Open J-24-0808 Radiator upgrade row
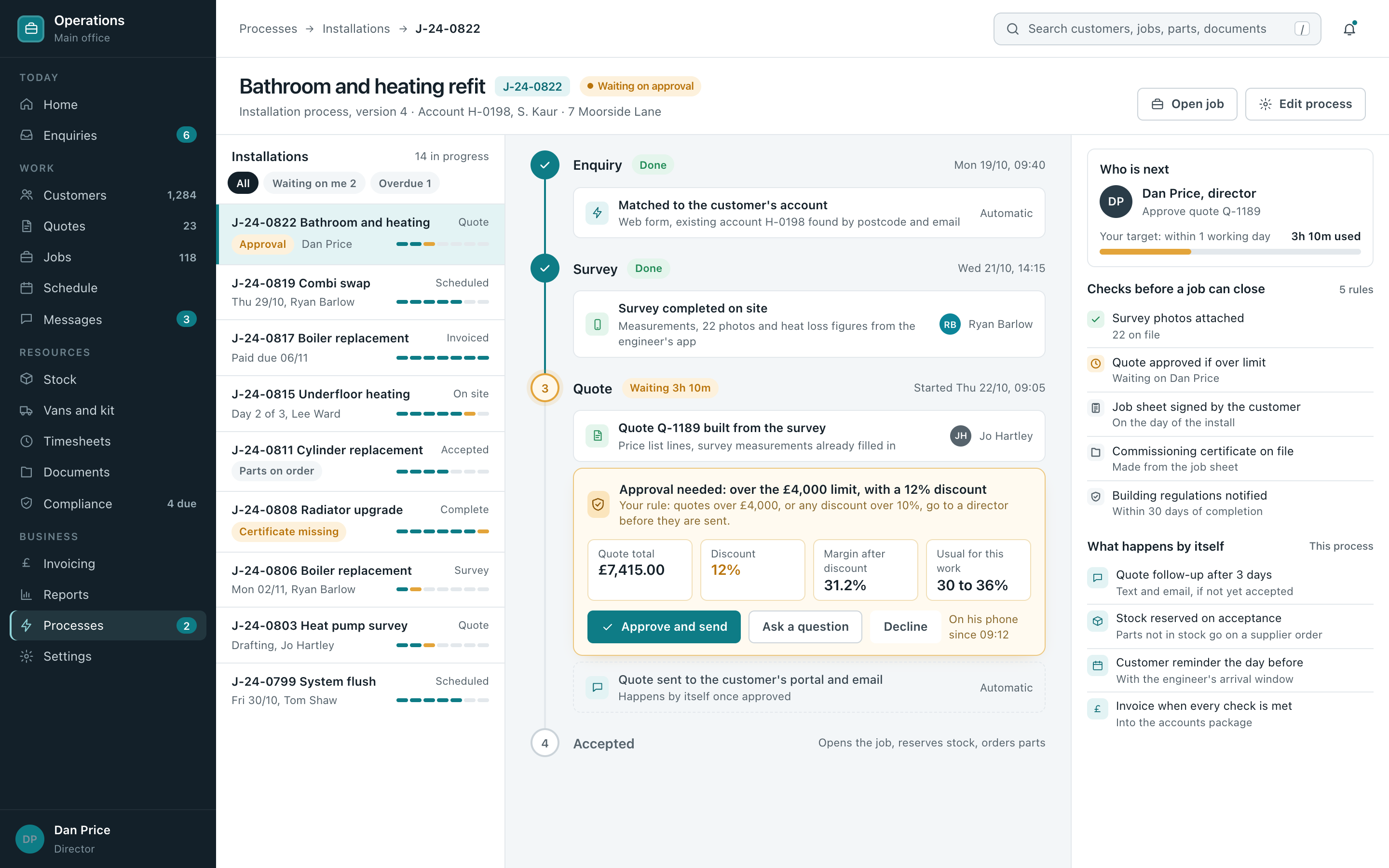Viewport: 1389px width, 868px height. (360, 521)
